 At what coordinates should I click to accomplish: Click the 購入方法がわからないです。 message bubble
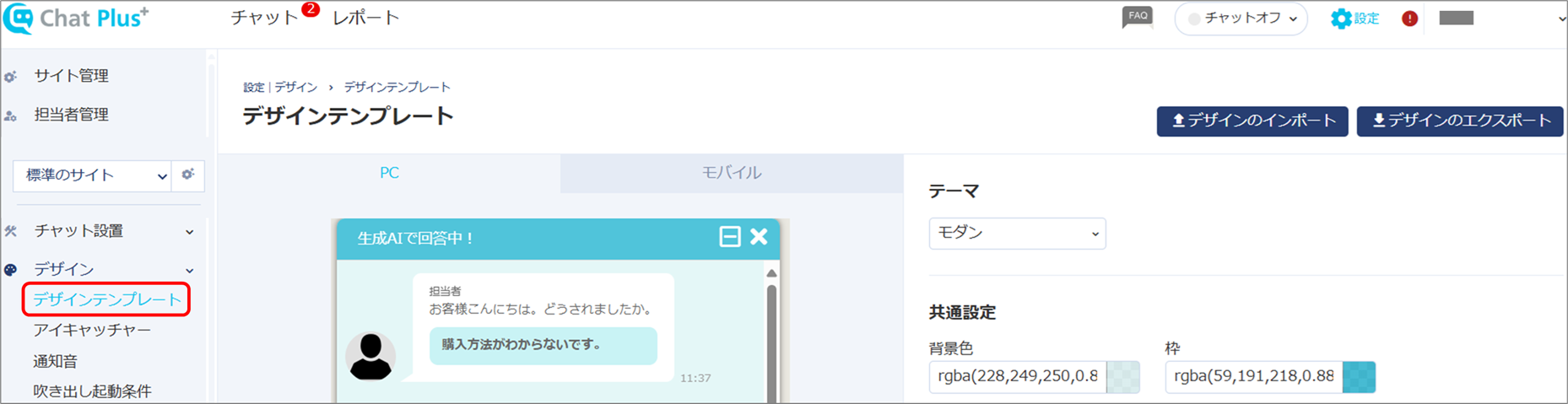pyautogui.click(x=543, y=346)
